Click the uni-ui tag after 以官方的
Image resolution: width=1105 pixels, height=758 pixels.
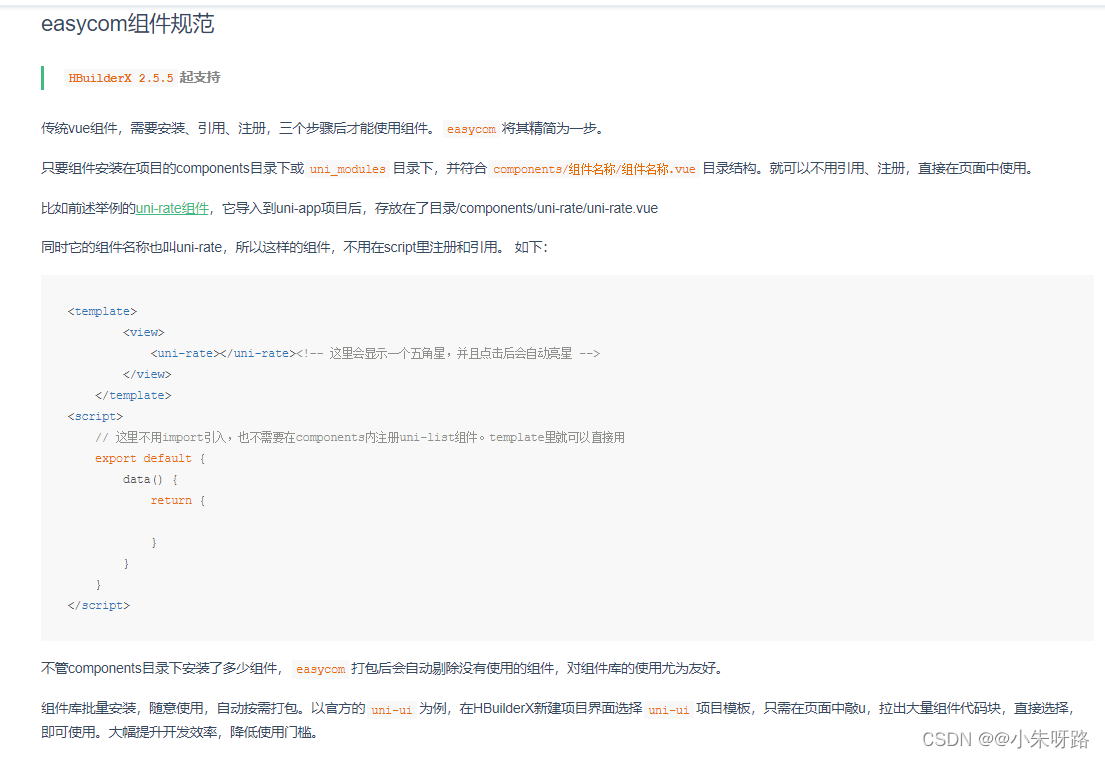click(392, 709)
